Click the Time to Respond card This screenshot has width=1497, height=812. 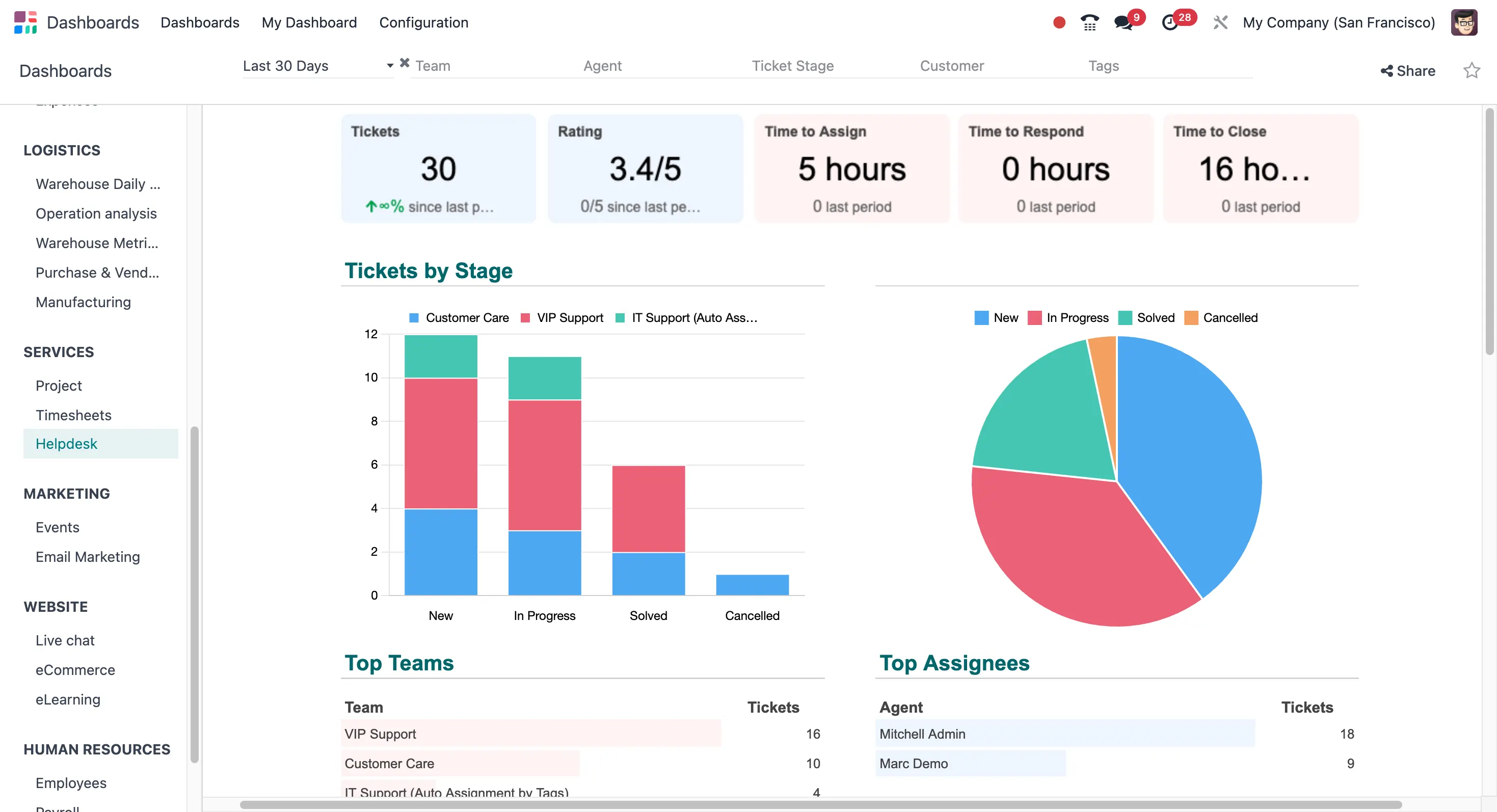(1056, 169)
